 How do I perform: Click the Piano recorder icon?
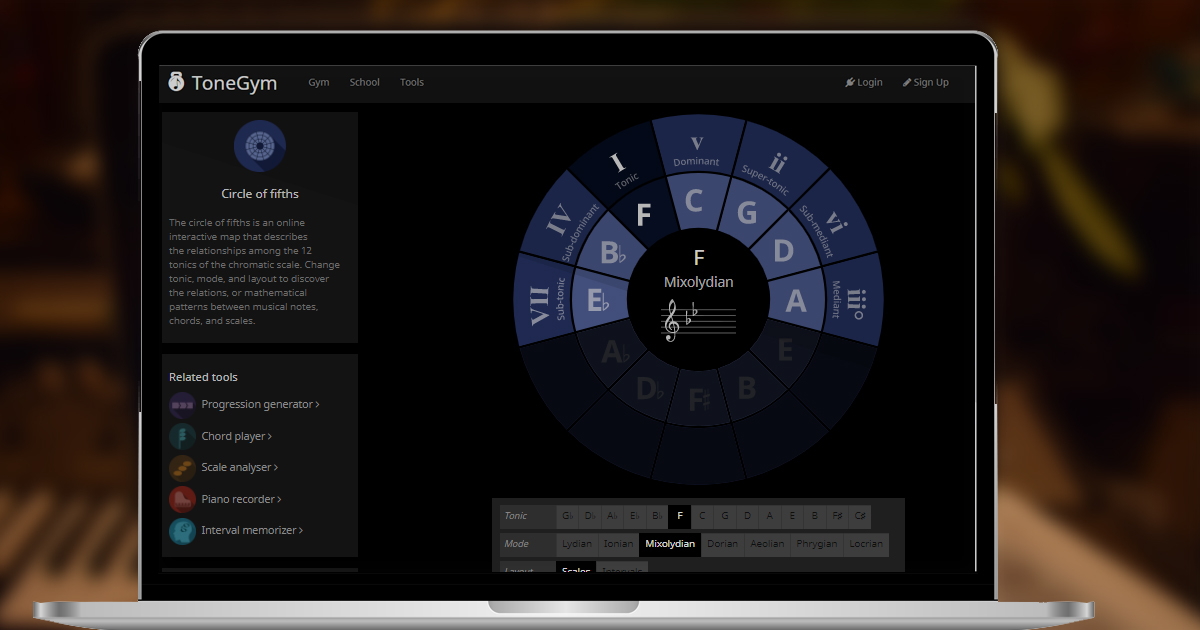(182, 499)
